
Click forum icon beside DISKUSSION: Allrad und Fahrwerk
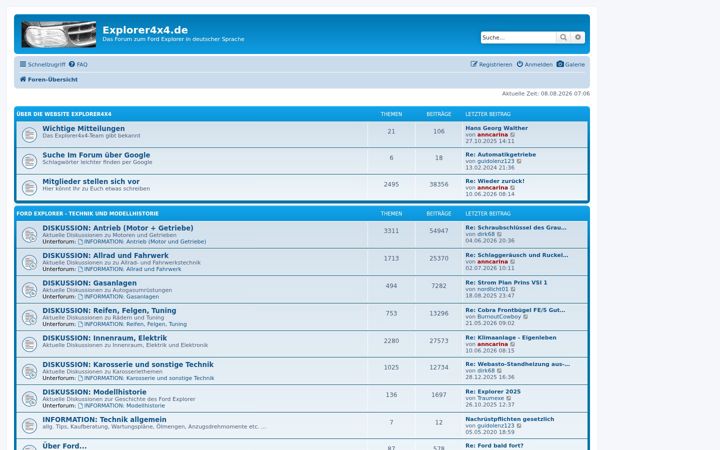pos(29,263)
